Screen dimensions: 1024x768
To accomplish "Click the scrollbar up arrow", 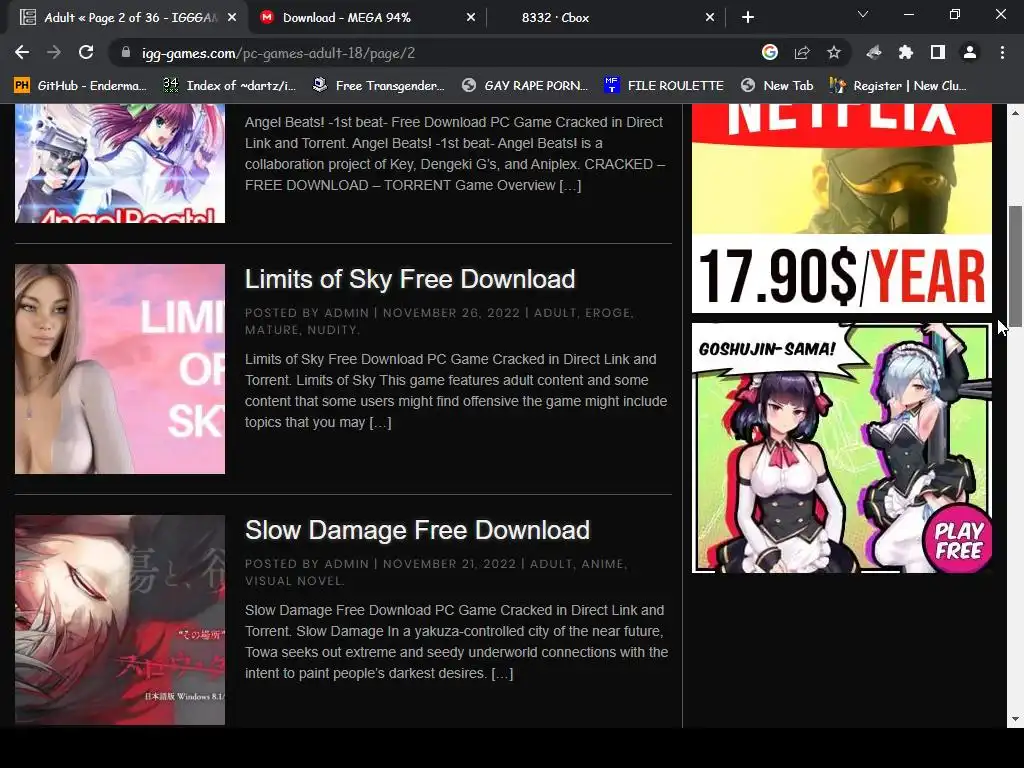I will coord(1015,112).
